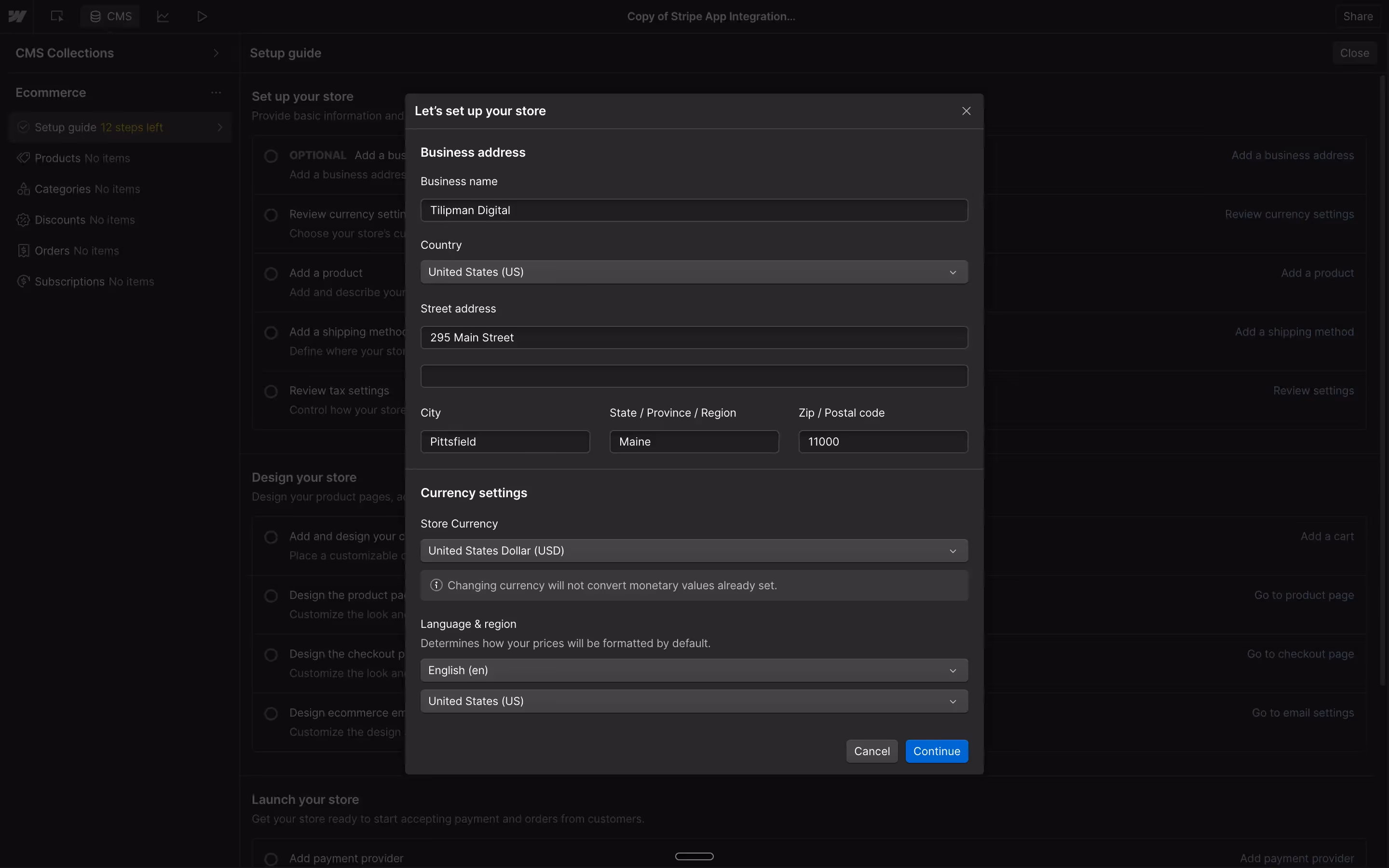Toggle the Add a product step circle
Image resolution: width=1389 pixels, height=868 pixels.
271,274
